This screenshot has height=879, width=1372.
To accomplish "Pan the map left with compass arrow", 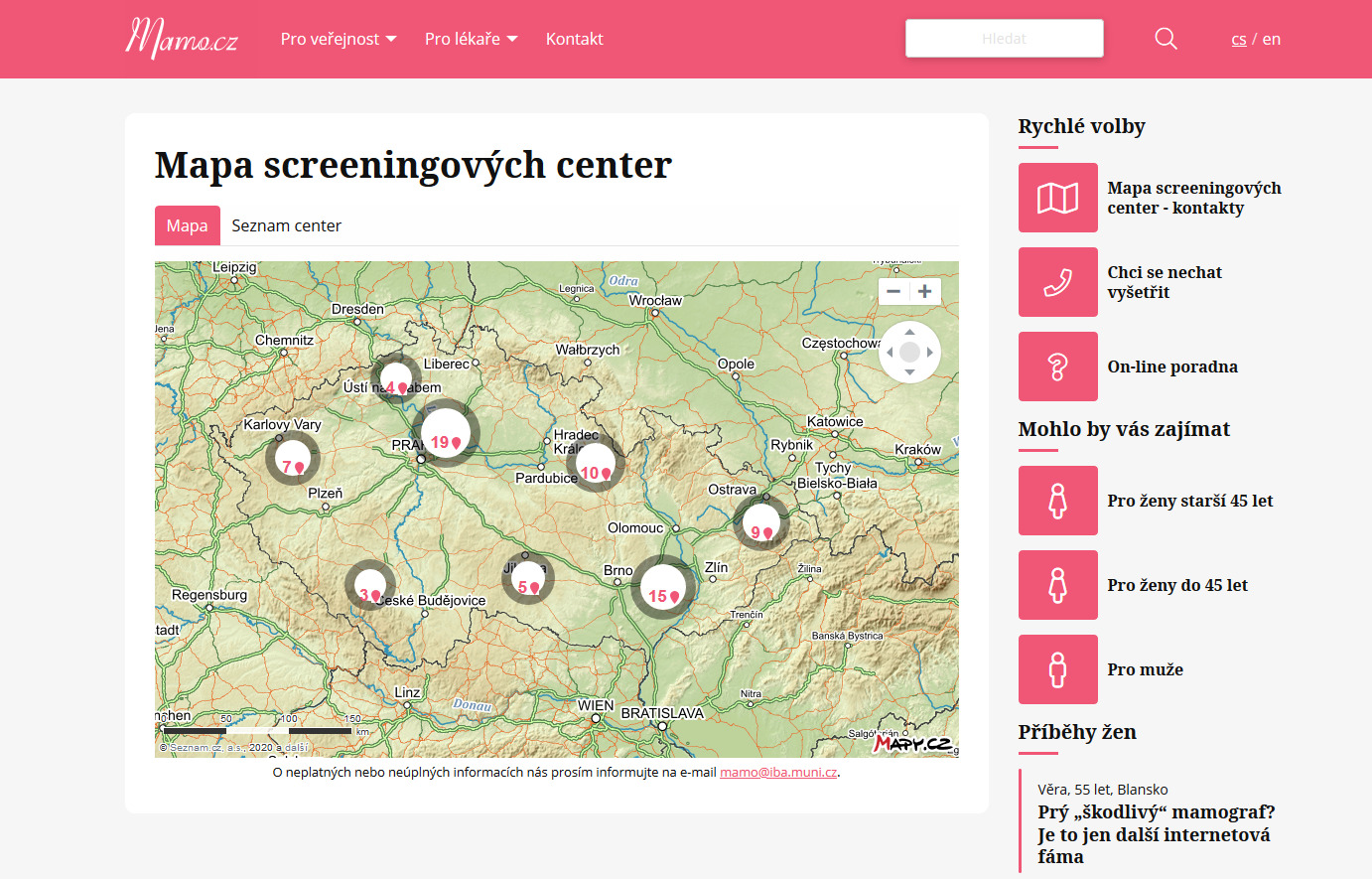I will (890, 352).
